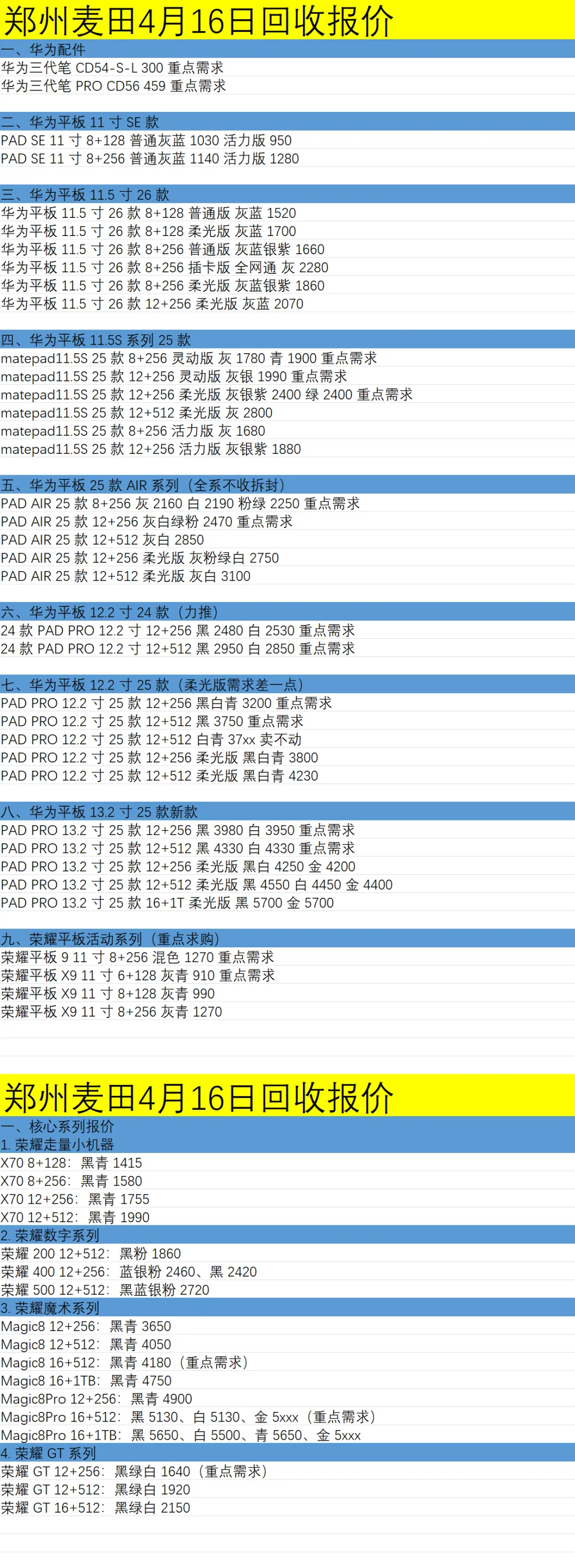Click row '荣耀平板 9 11 寸 8+256 混色 1270'
Screen dimensions: 575x1568
(287, 957)
